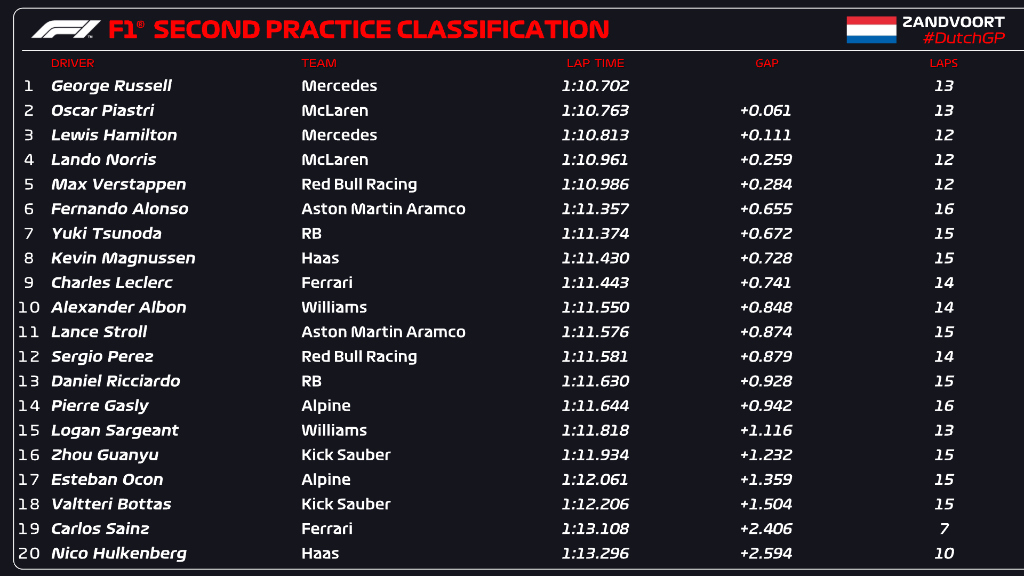1024x576 pixels.
Task: Click Yuki Tsunoda's RB team label
Action: click(311, 234)
